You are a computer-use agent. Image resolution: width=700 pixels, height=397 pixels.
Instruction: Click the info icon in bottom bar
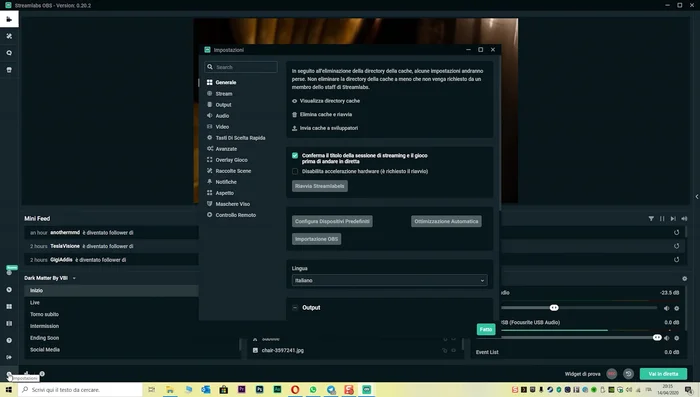pos(42,374)
